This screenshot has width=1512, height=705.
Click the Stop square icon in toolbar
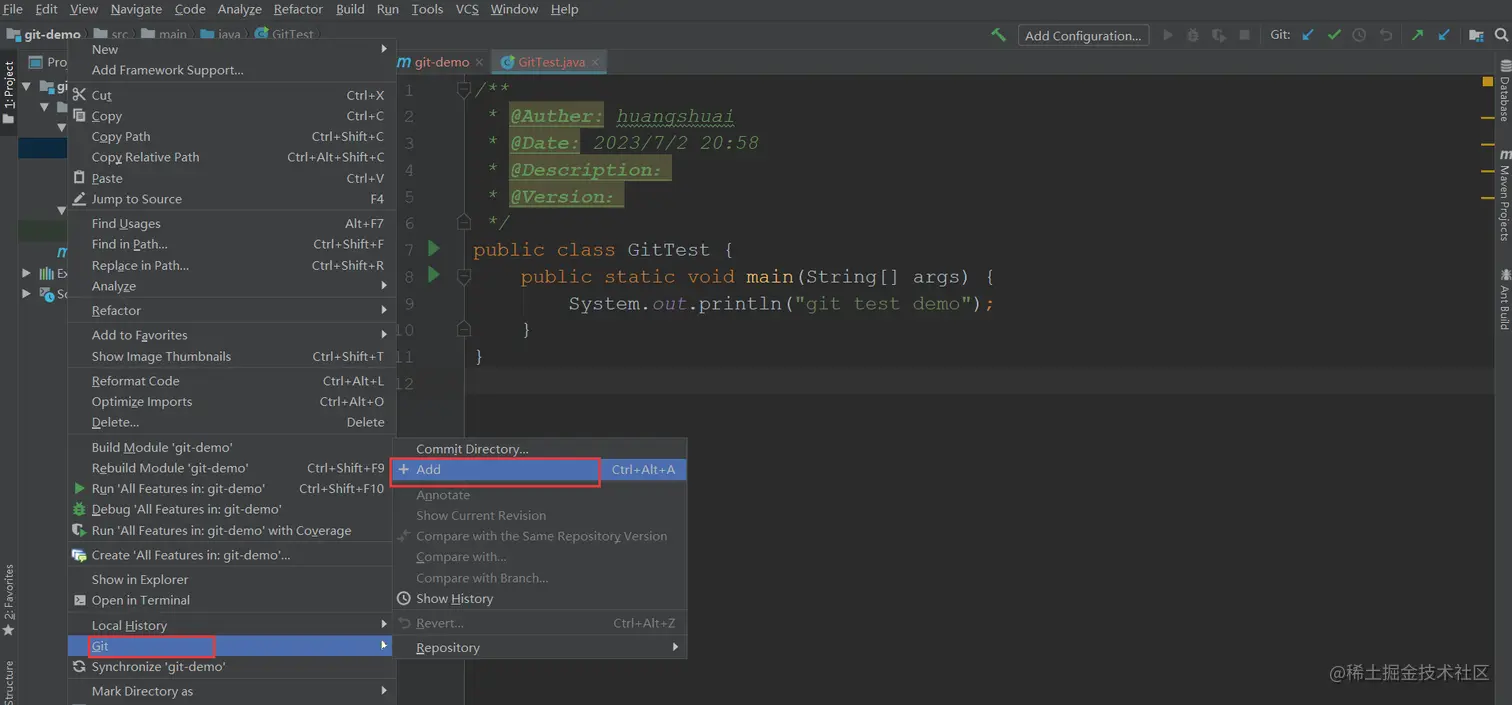tap(1244, 35)
